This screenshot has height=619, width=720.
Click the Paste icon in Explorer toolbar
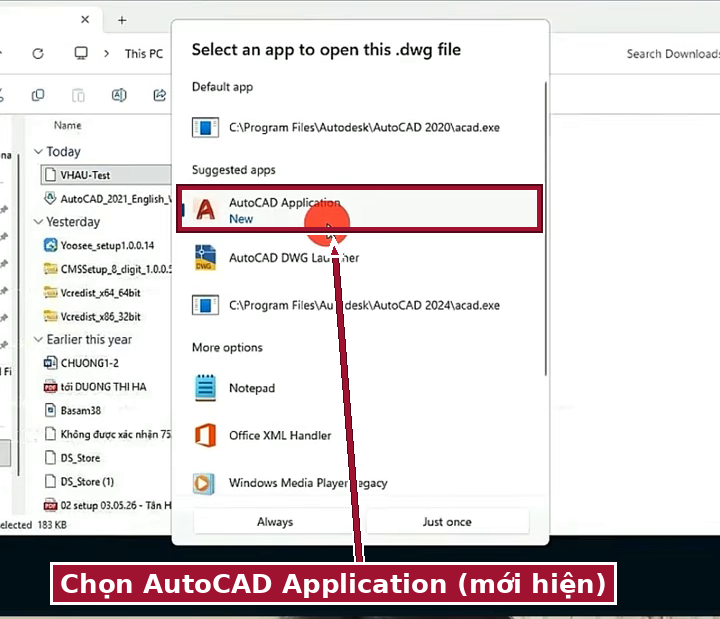pyautogui.click(x=78, y=95)
